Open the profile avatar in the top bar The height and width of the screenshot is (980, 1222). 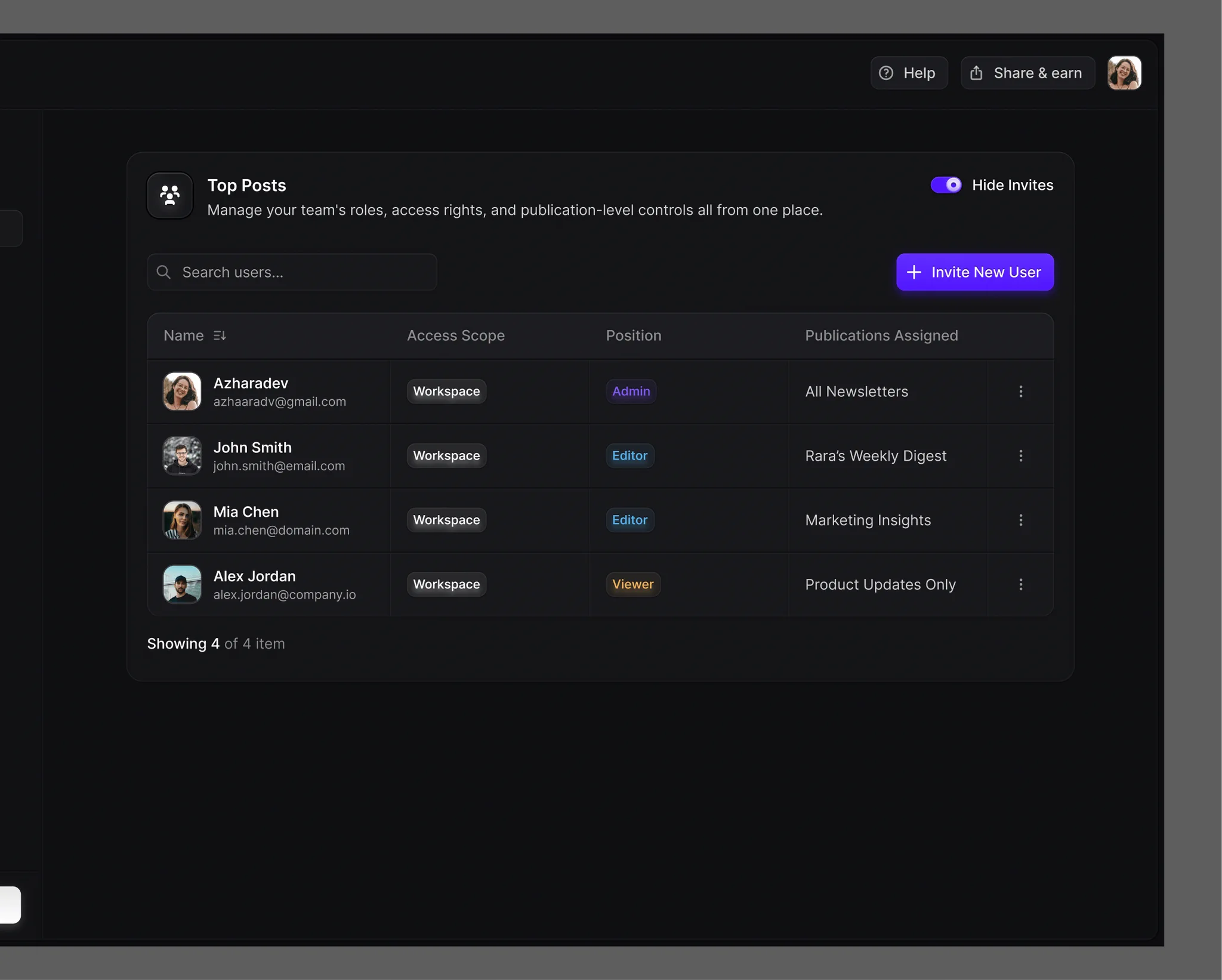point(1124,73)
